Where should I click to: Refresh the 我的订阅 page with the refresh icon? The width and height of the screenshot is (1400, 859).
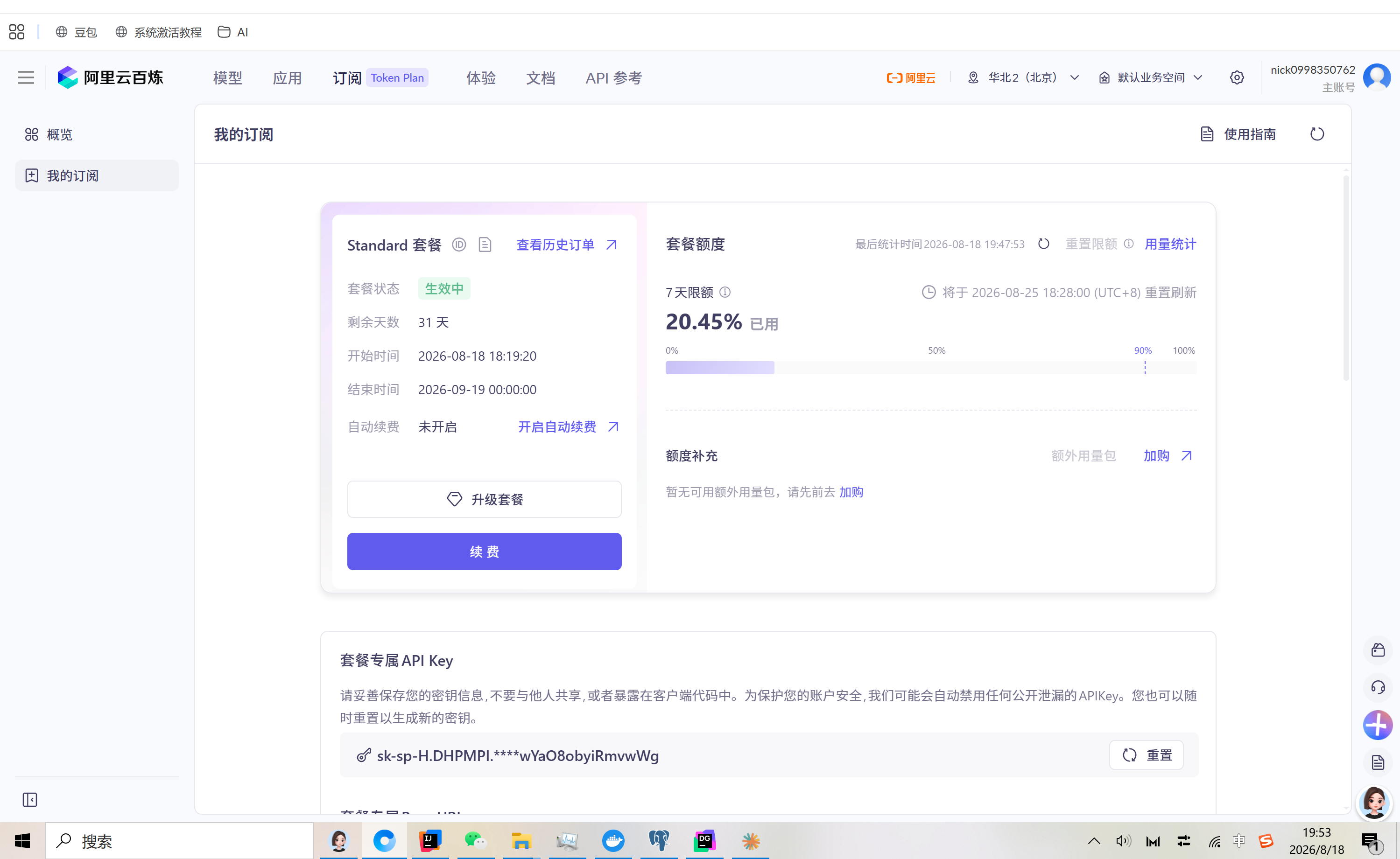coord(1317,134)
